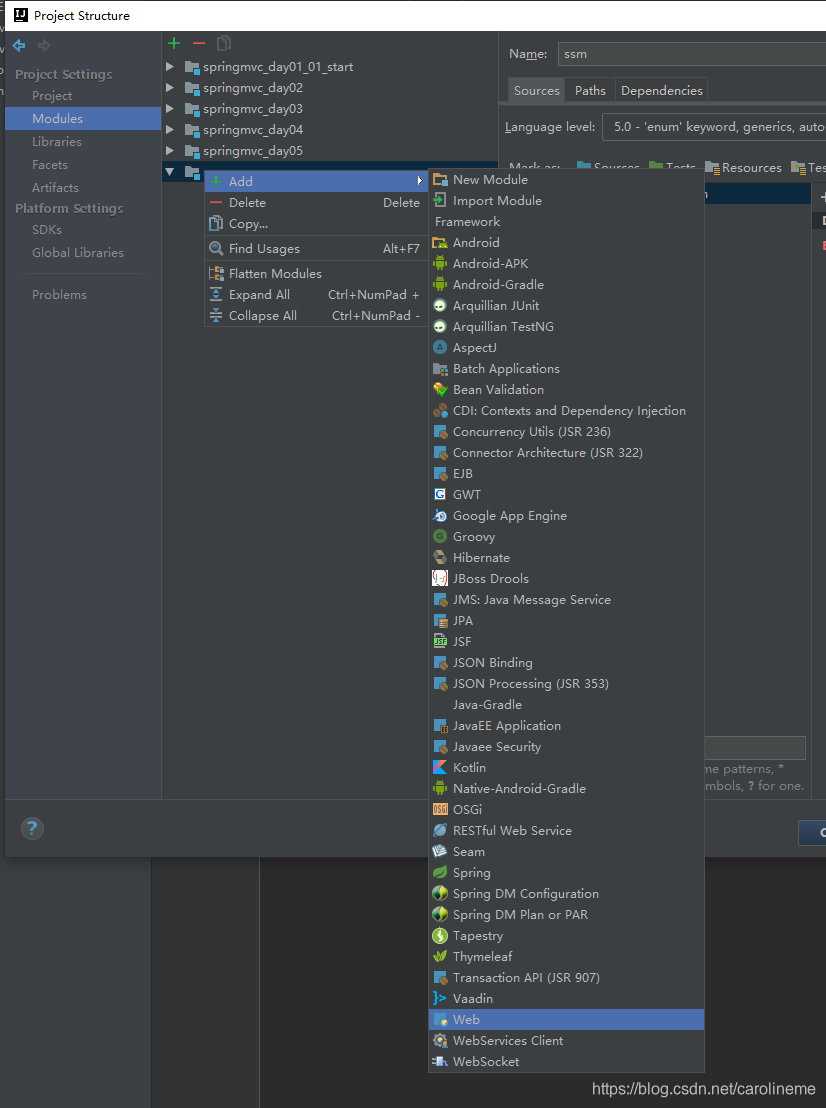Select Find Usages in context menu
This screenshot has height=1108, width=826.
317,249
